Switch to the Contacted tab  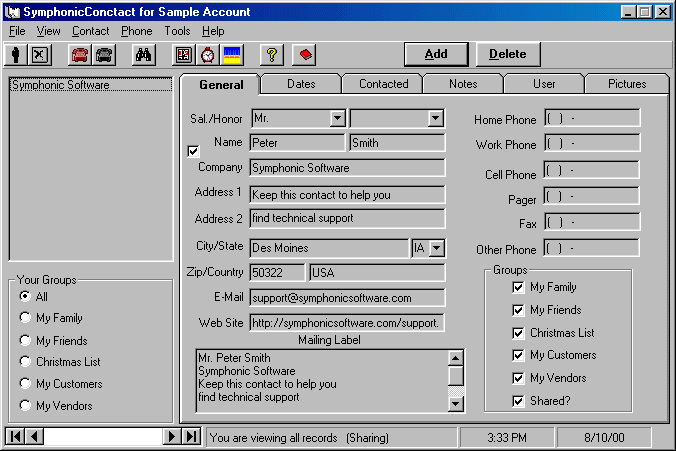[383, 84]
